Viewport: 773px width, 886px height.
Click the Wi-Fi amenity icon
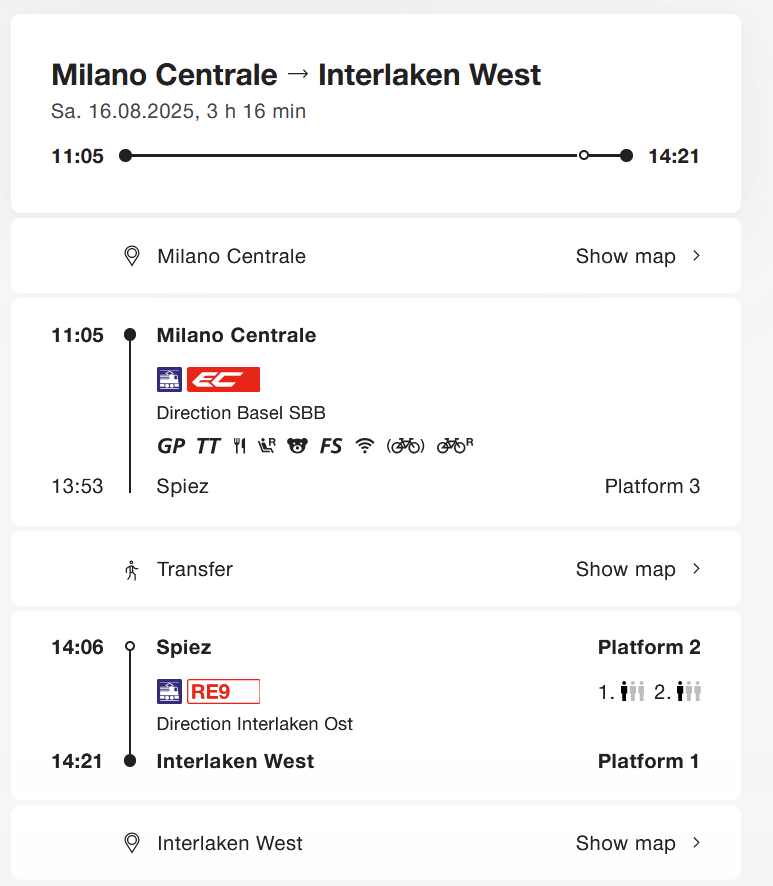(365, 446)
